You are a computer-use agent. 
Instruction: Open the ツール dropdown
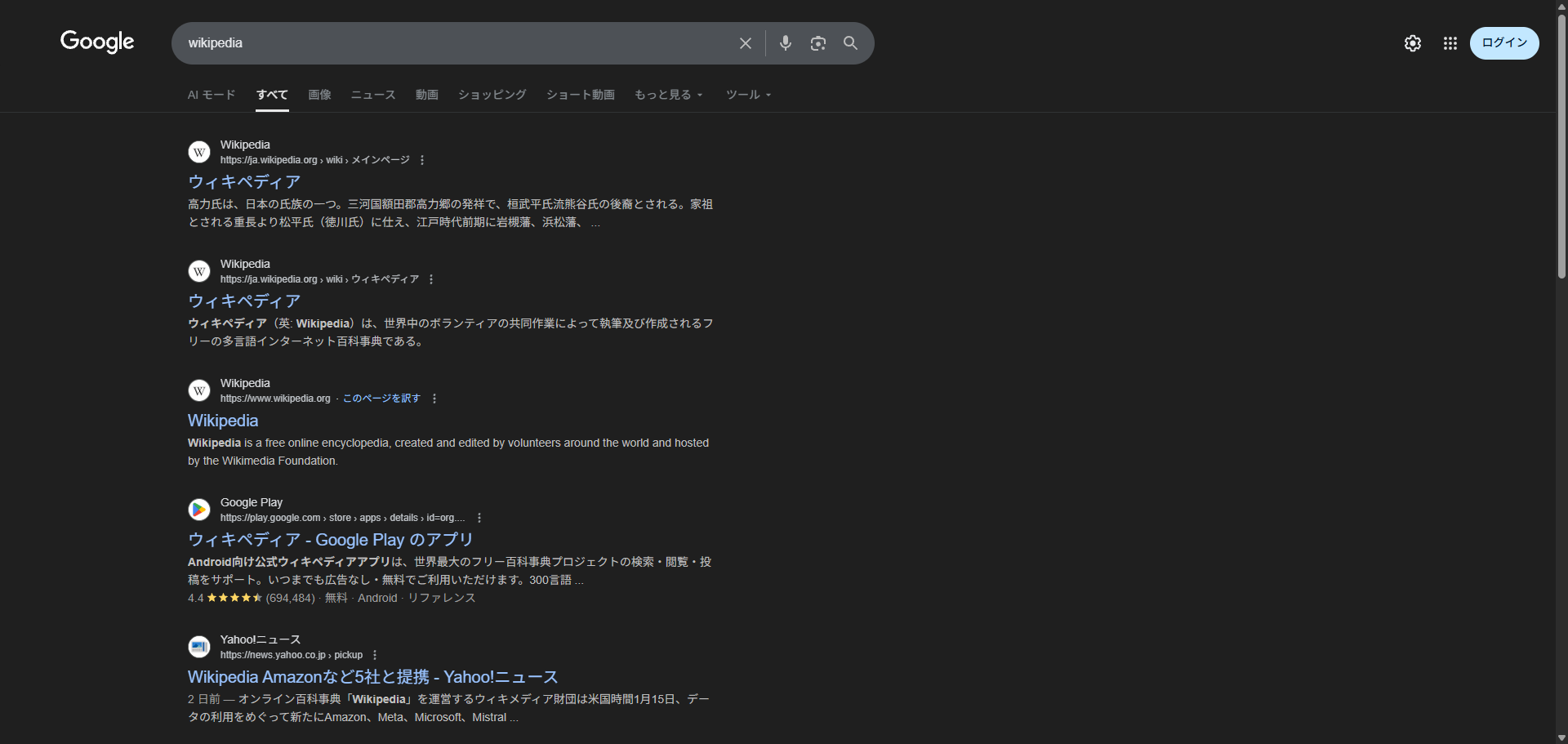[x=747, y=95]
